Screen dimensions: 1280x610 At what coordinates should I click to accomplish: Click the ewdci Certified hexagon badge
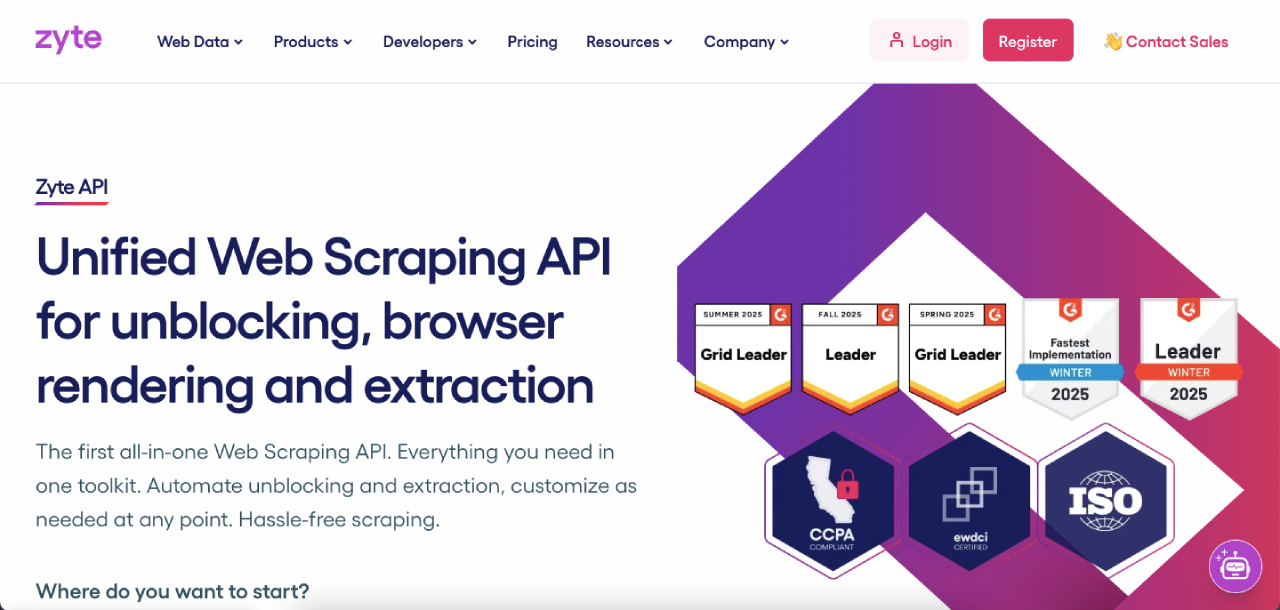coord(969,502)
